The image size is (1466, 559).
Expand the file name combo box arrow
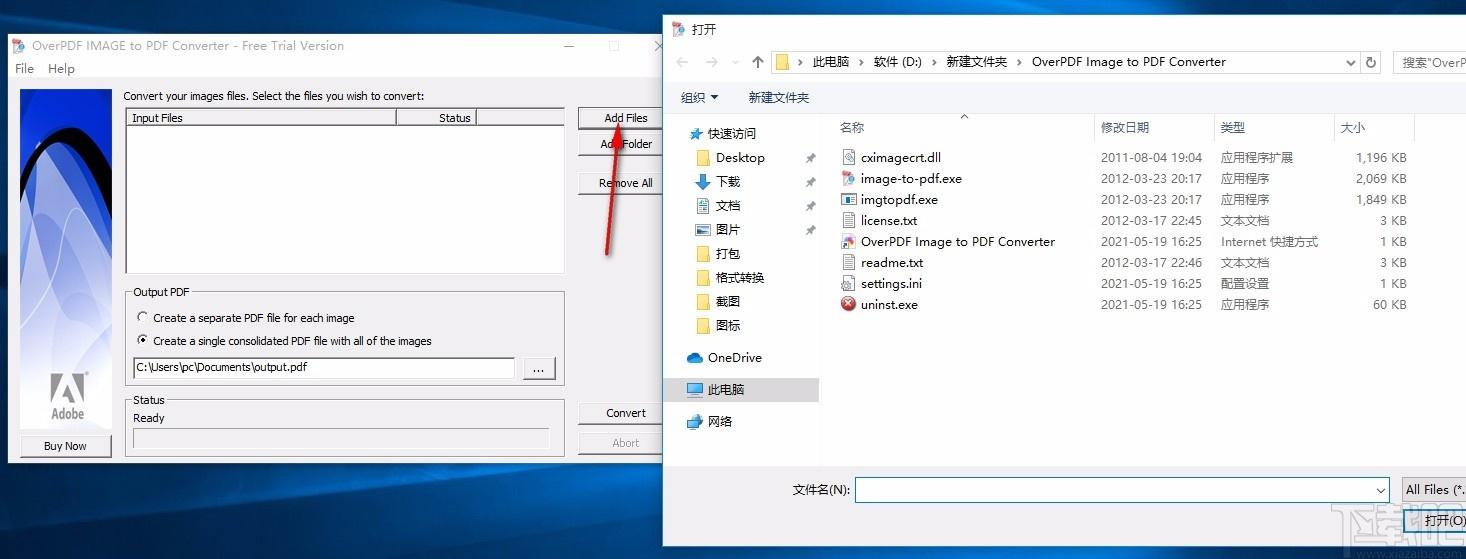click(1381, 490)
